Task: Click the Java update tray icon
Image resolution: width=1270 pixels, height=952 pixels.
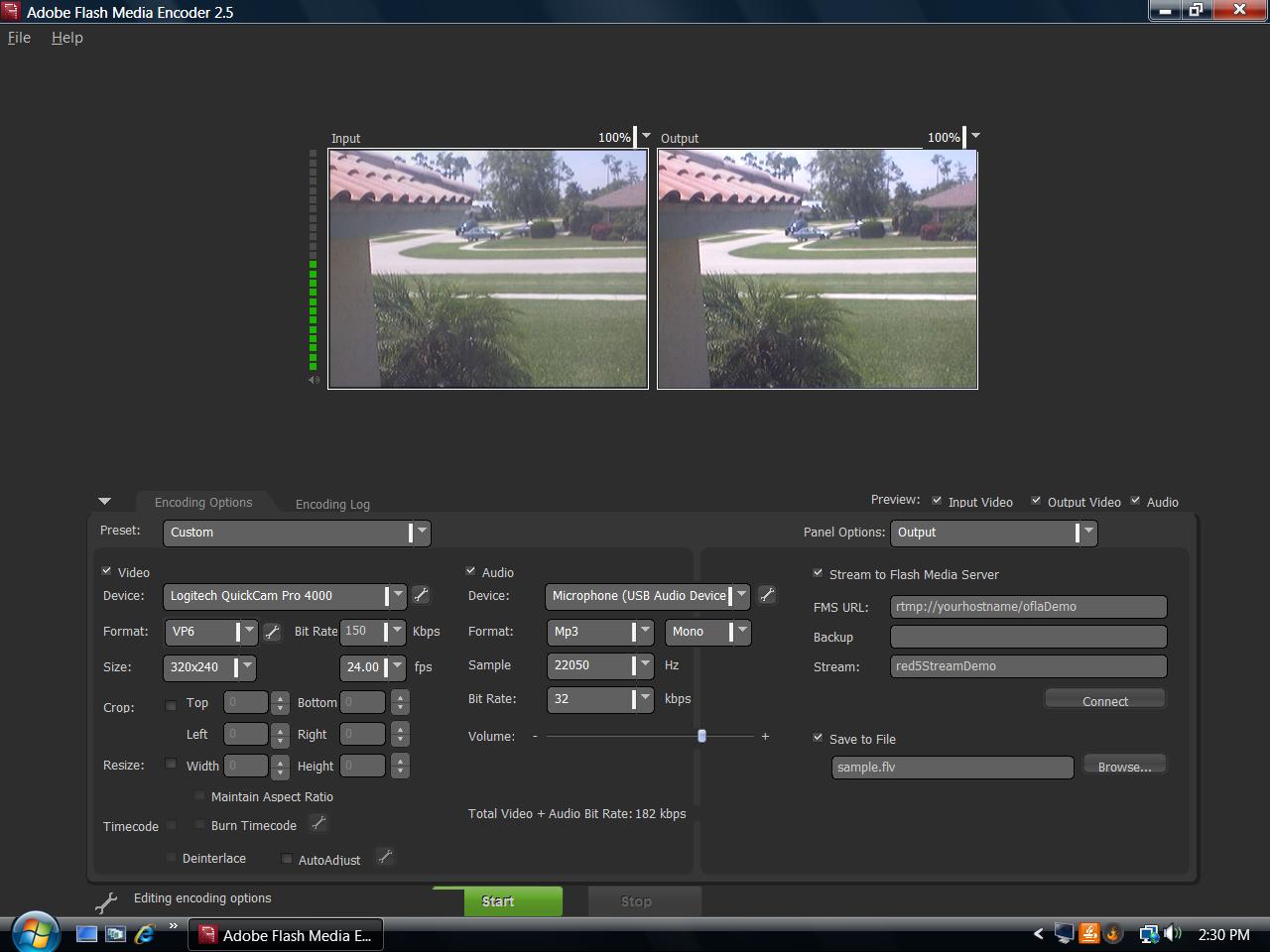Action: tap(1088, 934)
